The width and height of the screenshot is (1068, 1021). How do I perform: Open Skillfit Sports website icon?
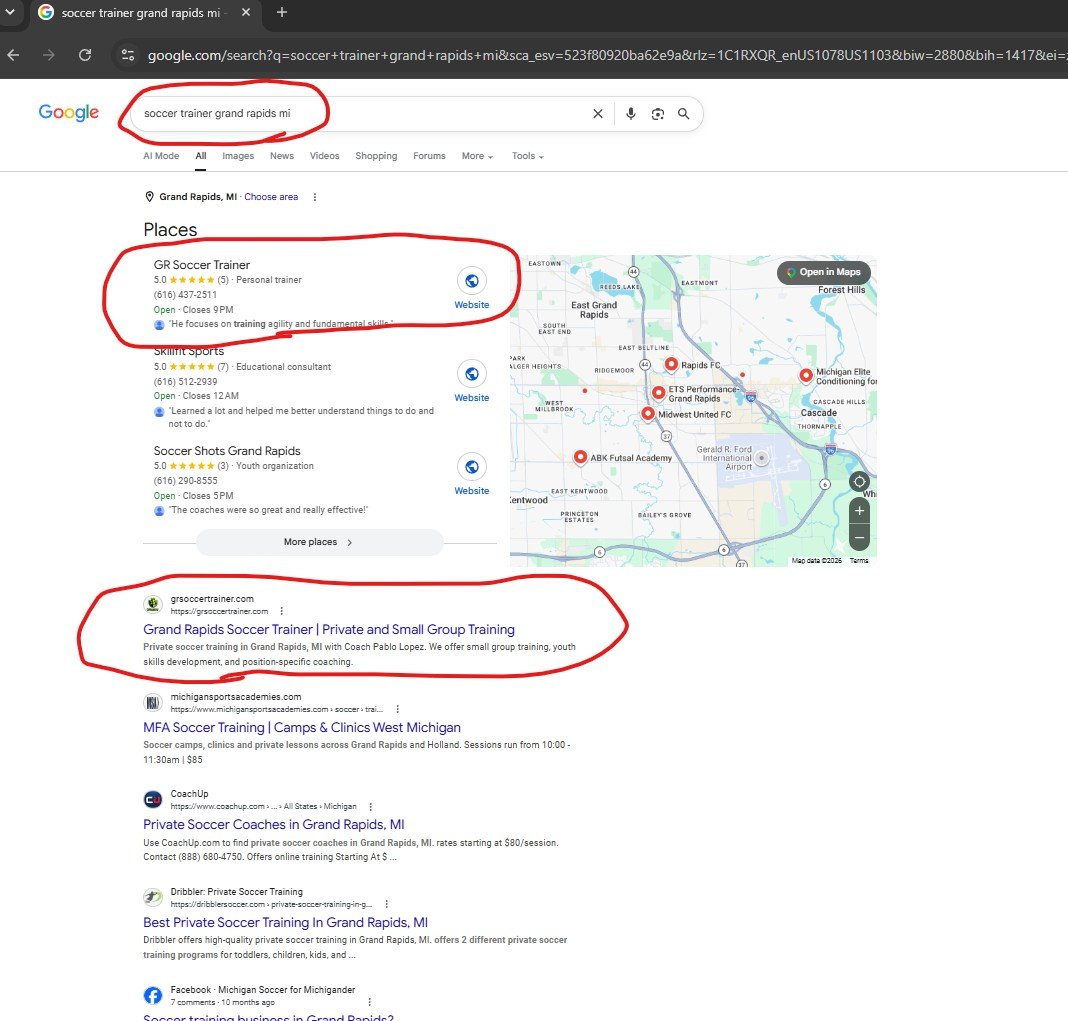[x=471, y=374]
